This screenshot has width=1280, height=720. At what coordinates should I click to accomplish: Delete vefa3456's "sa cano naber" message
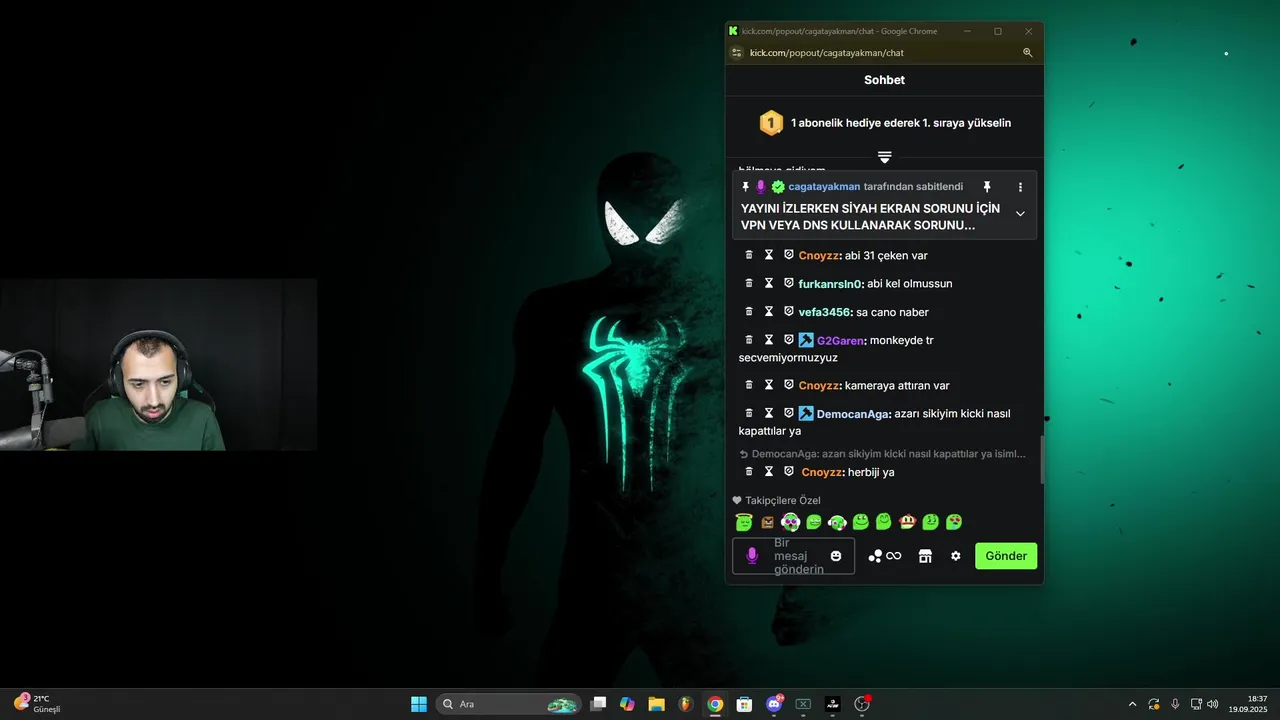click(749, 312)
